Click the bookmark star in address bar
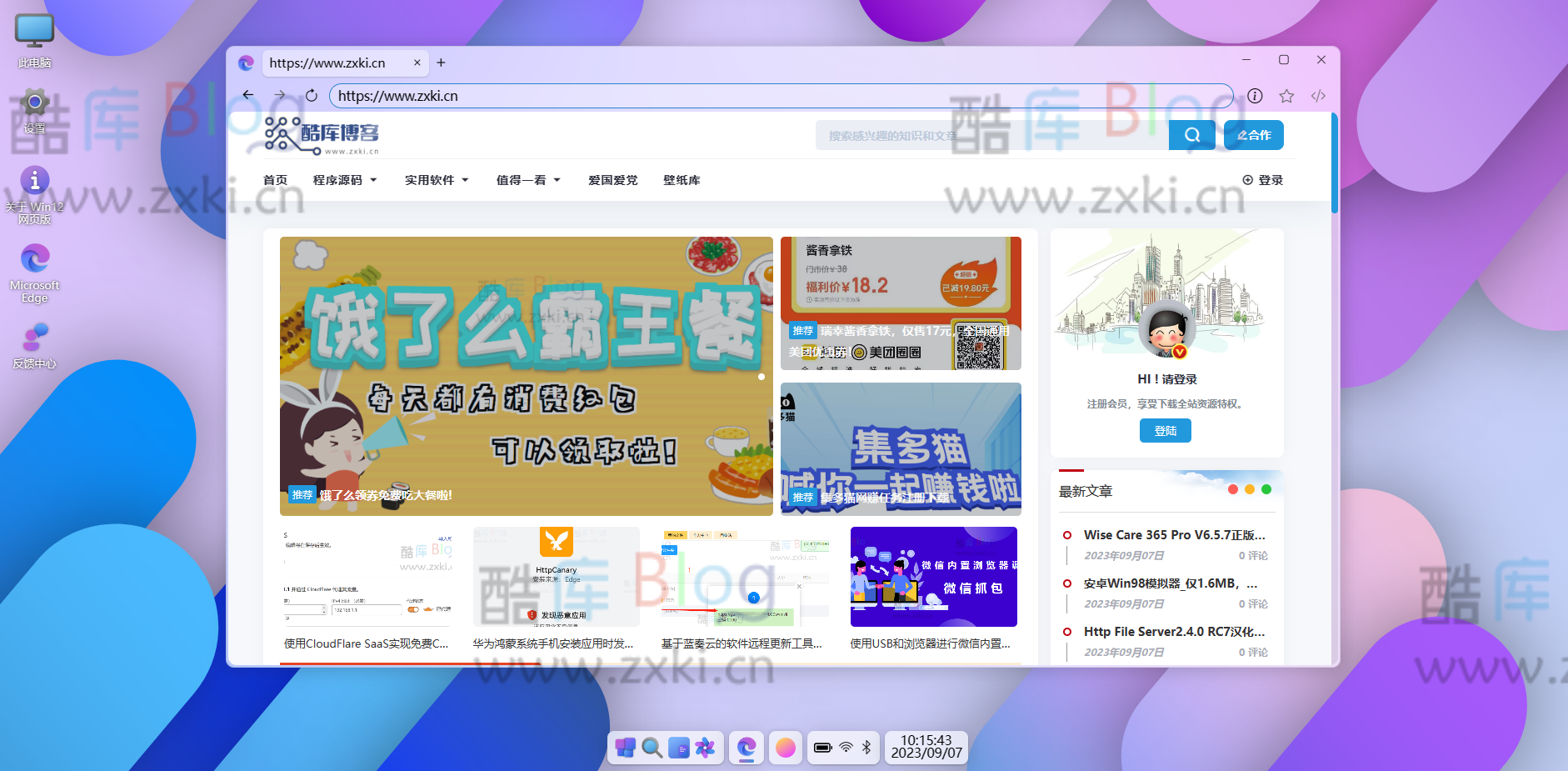 pyautogui.click(x=1287, y=96)
